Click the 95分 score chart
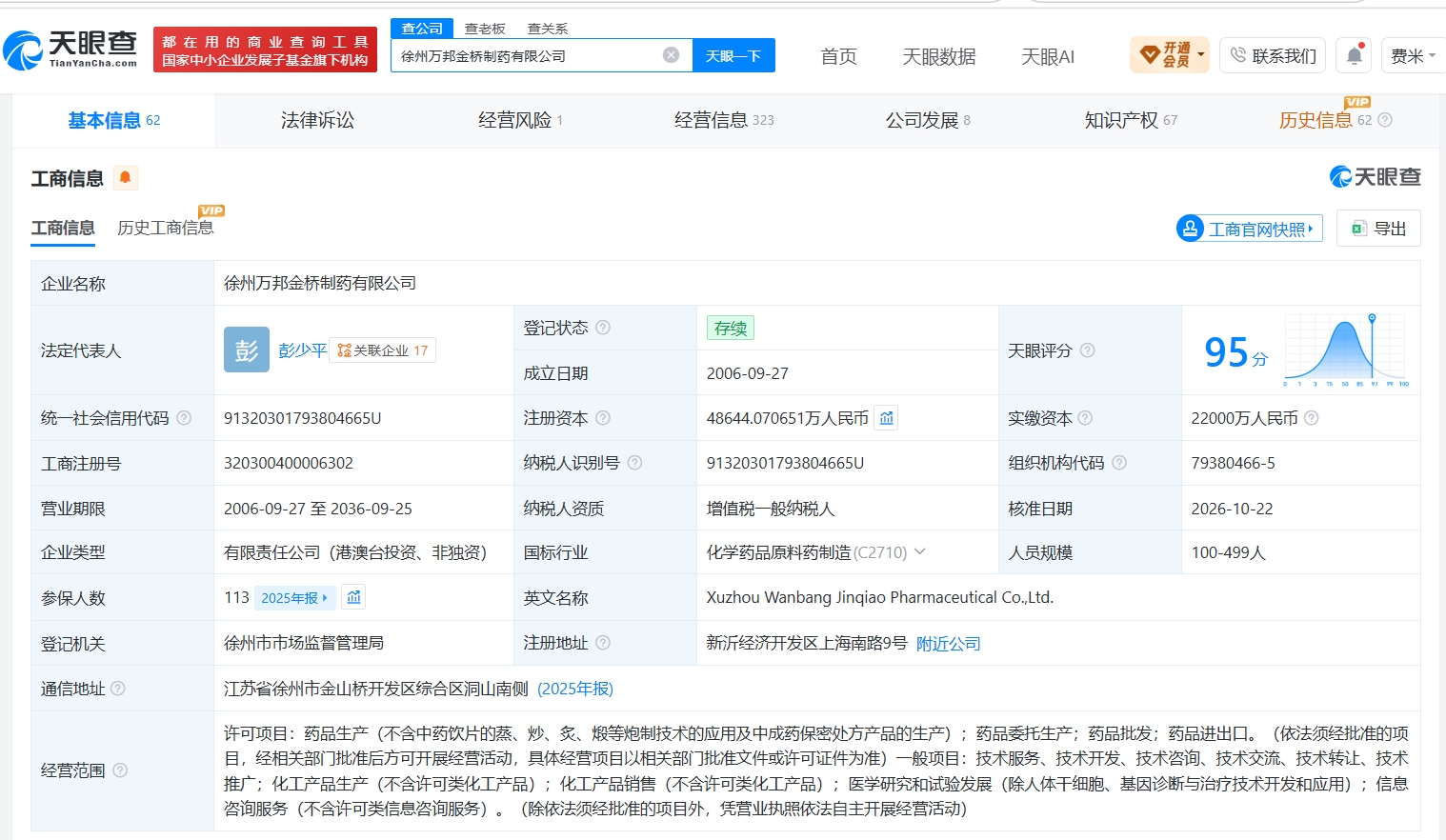Viewport: 1446px width, 840px height. coord(1347,350)
